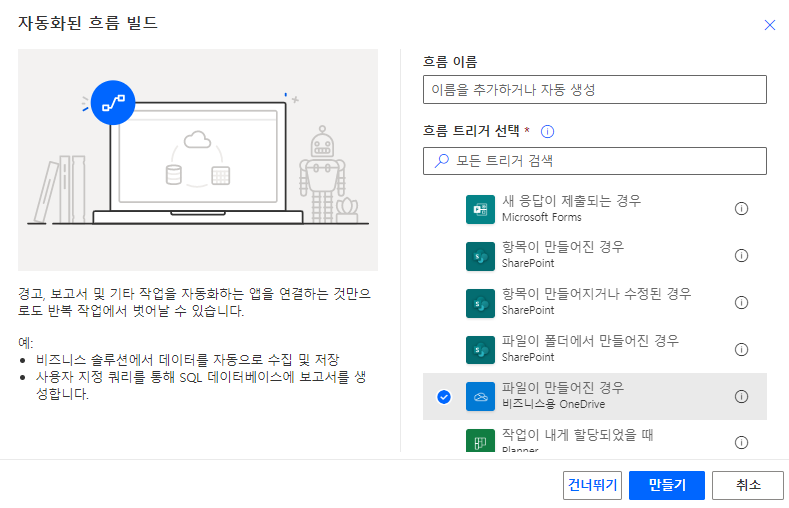
Task: Click the blue flow icon in illustration
Action: point(113,103)
